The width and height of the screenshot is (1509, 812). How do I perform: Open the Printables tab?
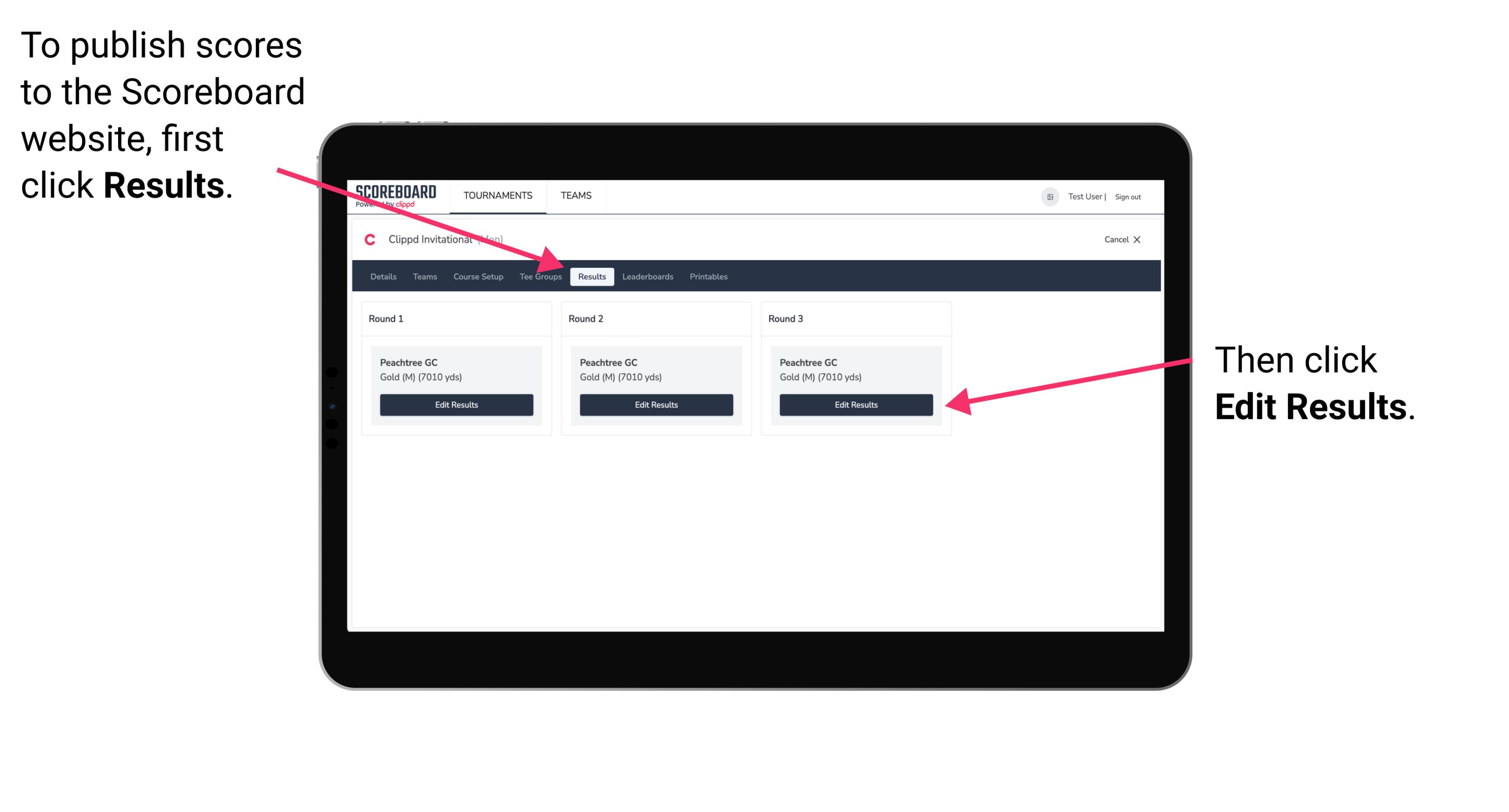click(x=707, y=276)
